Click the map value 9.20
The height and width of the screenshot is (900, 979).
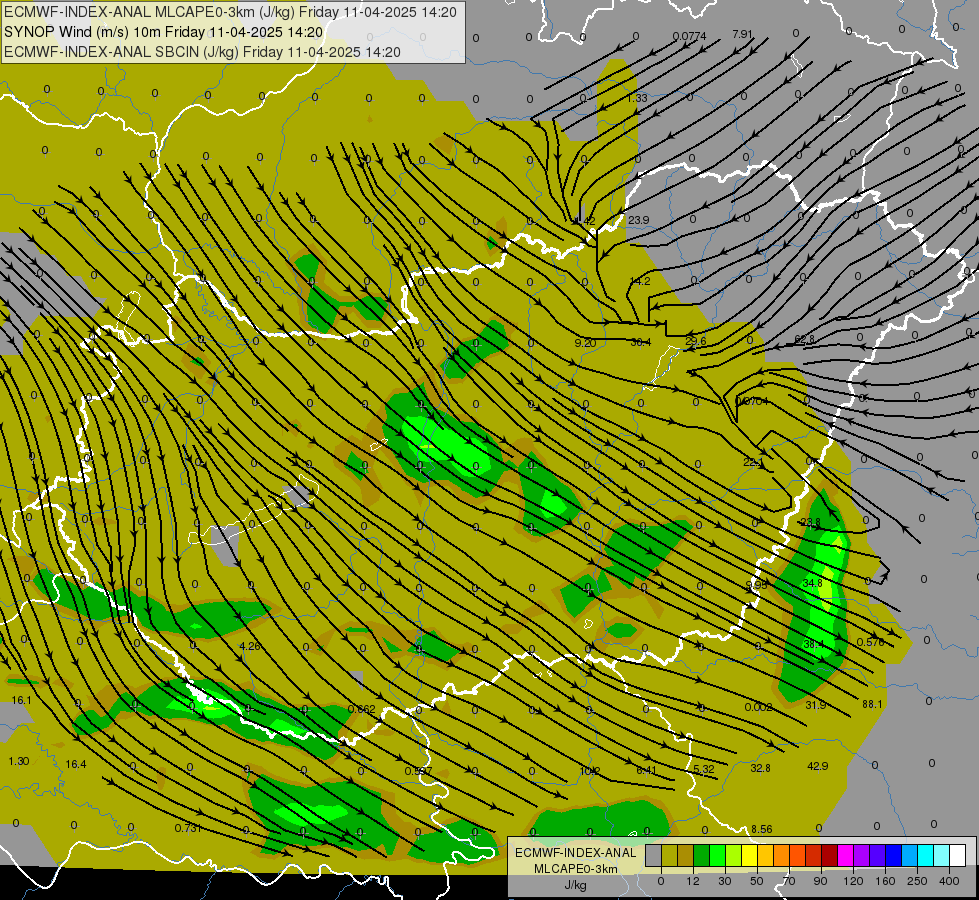[585, 343]
